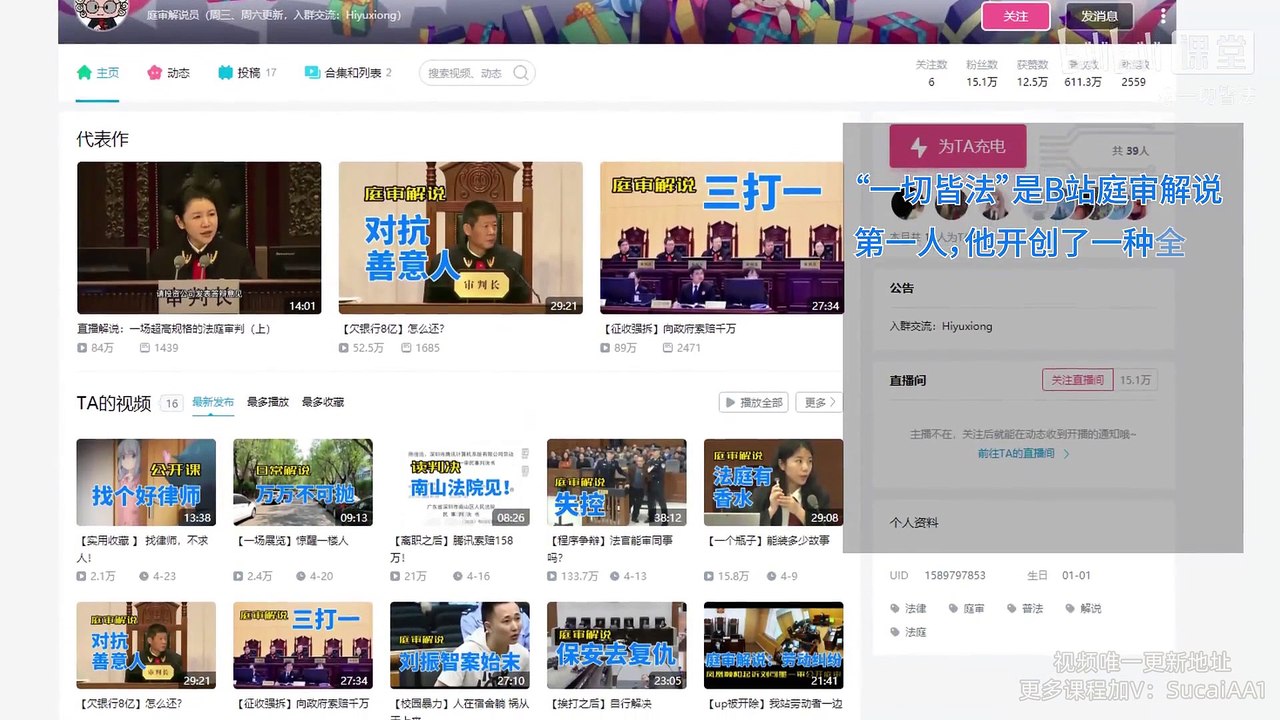Open the 三打一 thumbnail under TA的视频
This screenshot has height=720, width=1280.
[x=303, y=646]
